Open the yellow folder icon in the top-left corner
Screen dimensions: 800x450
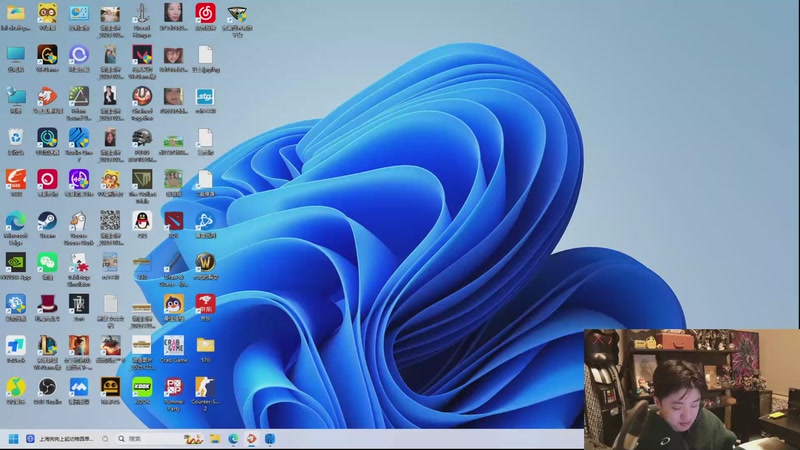16,13
